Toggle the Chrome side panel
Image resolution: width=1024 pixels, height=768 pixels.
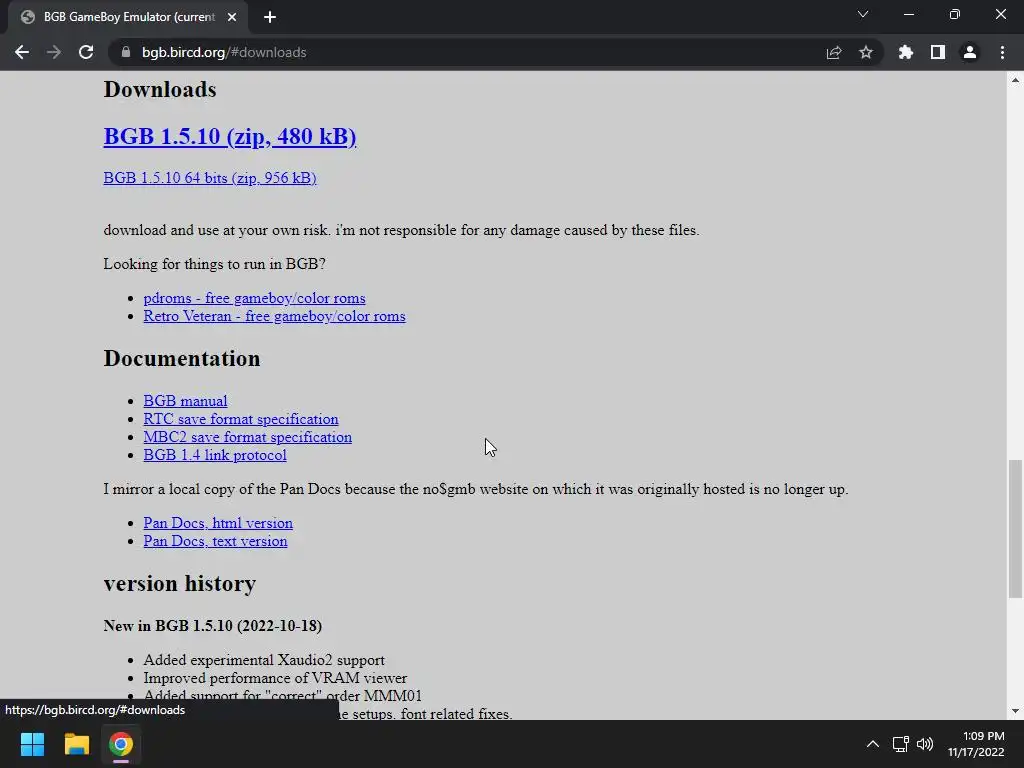938,52
